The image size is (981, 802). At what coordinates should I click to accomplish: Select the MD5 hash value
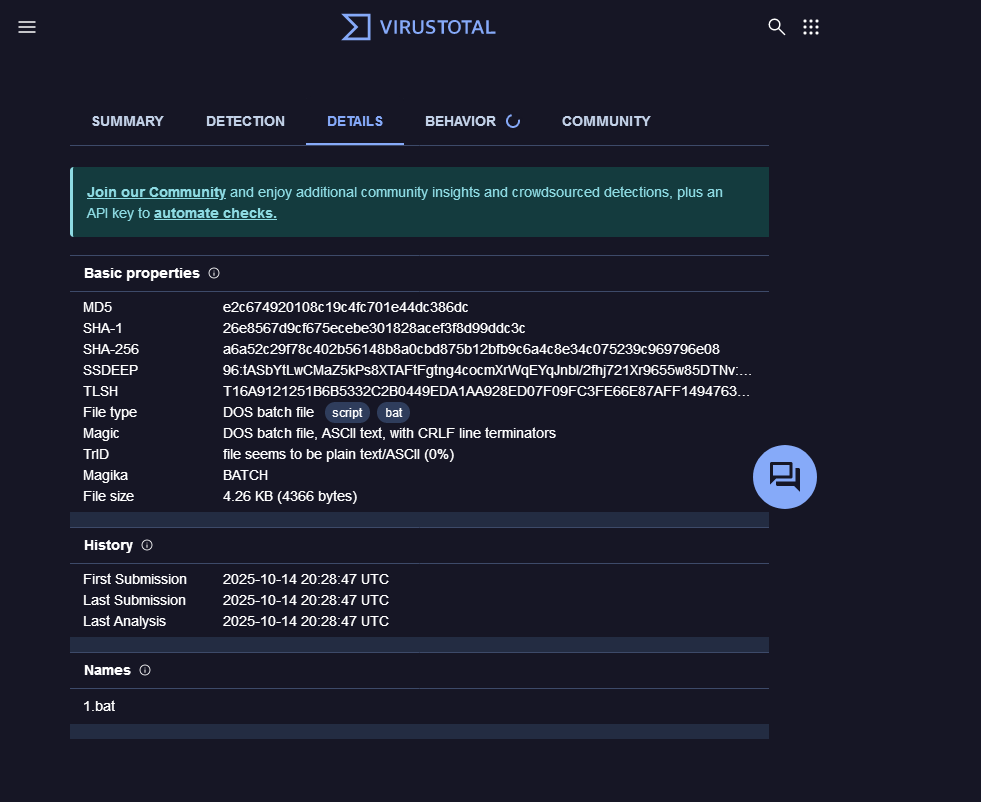point(345,308)
